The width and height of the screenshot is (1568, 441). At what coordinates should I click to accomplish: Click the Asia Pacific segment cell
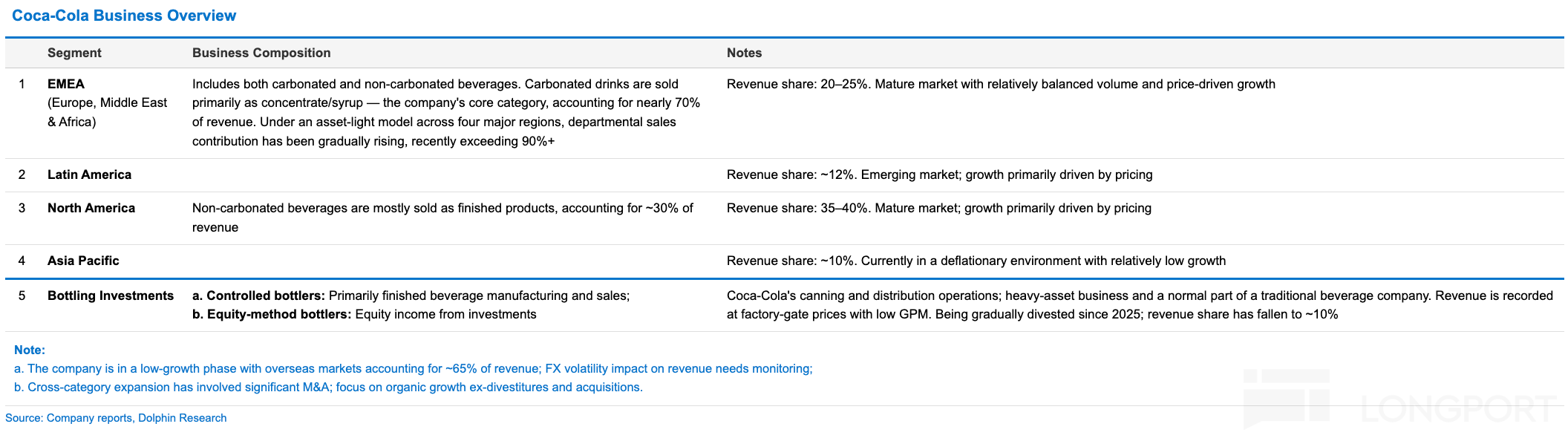pyautogui.click(x=83, y=261)
